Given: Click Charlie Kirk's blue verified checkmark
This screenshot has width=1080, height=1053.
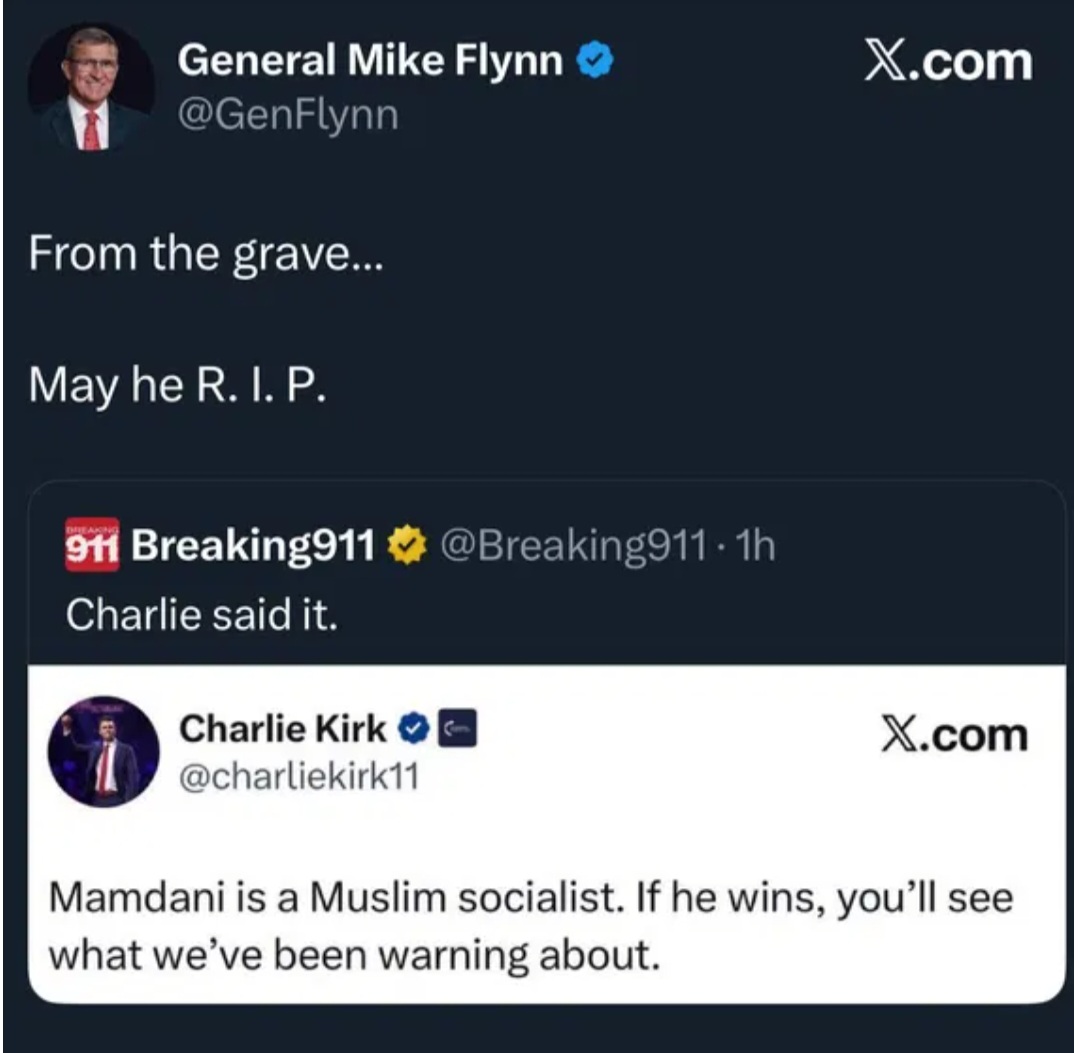Looking at the screenshot, I should point(411,731).
